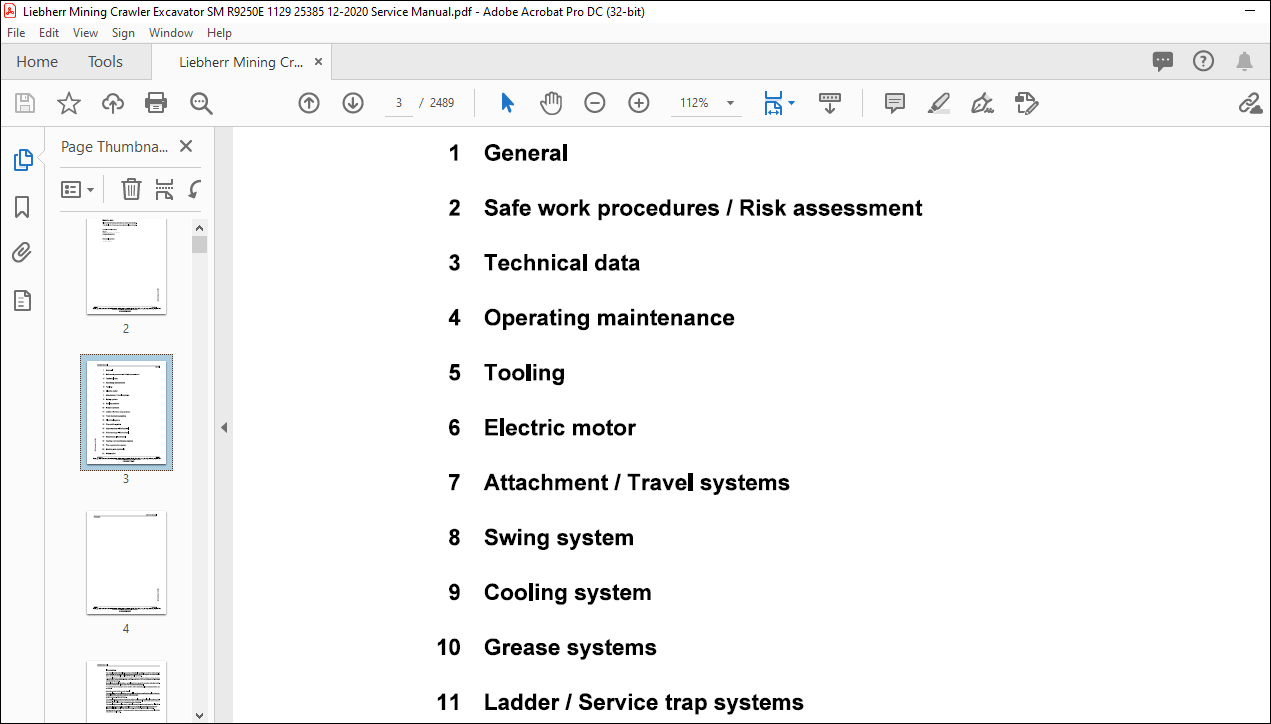Open the zoom level dropdown arrow

730,103
